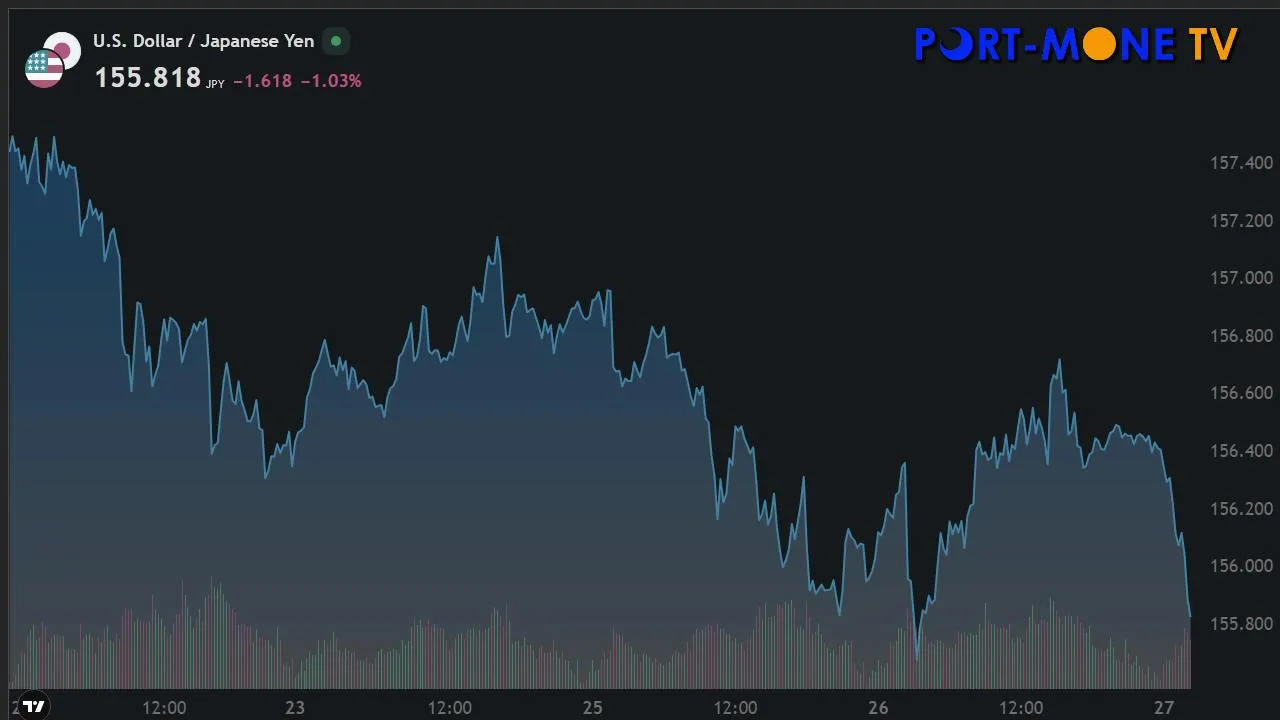Click the 156.800 price axis label
The height and width of the screenshot is (720, 1280).
[1241, 335]
